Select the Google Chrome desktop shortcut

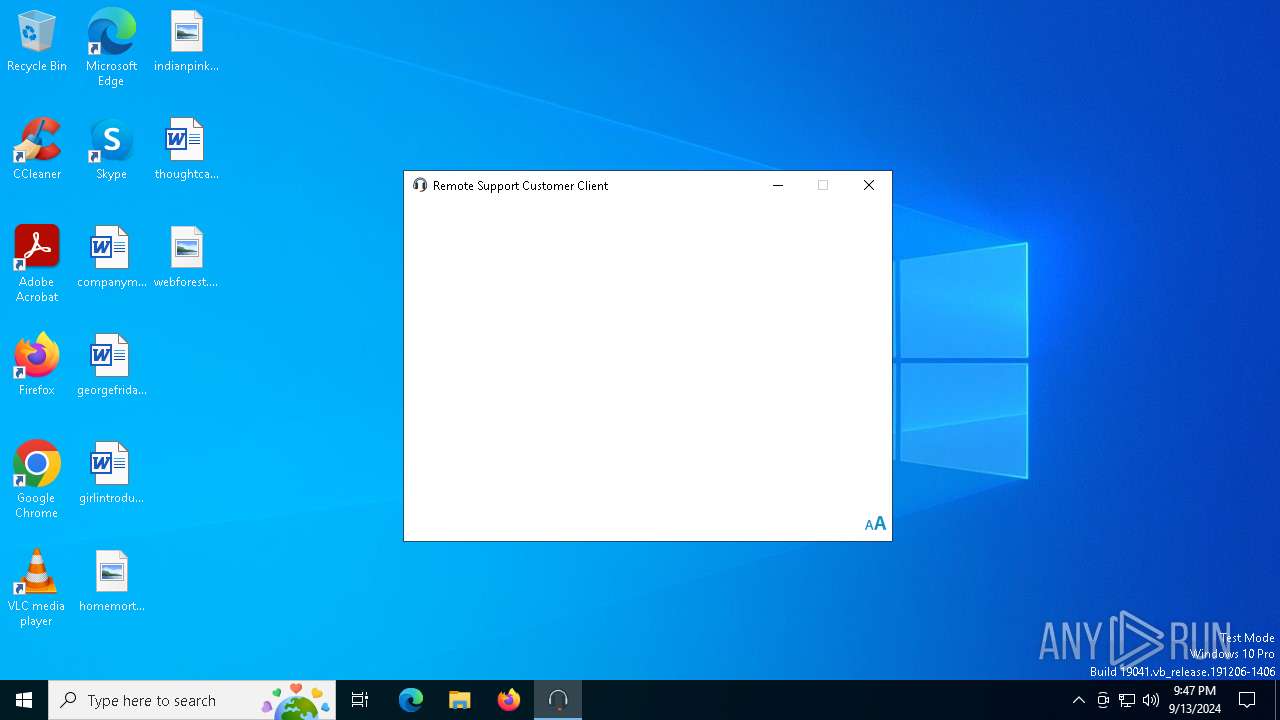pyautogui.click(x=37, y=480)
